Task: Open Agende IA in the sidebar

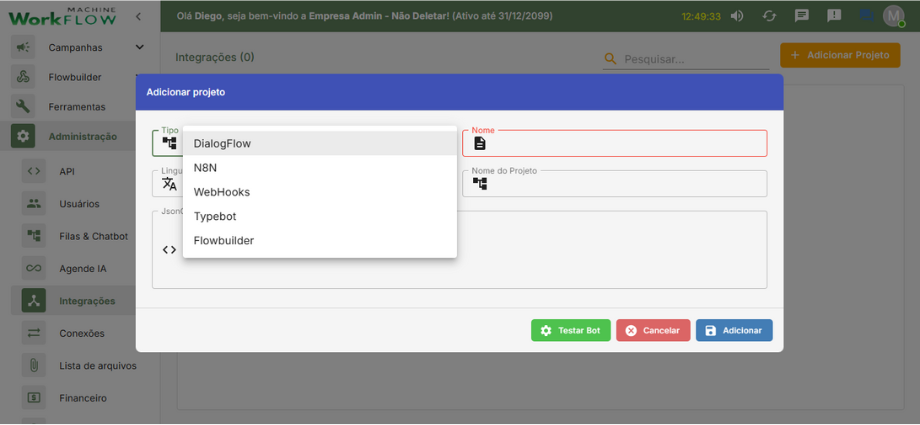Action: click(82, 268)
